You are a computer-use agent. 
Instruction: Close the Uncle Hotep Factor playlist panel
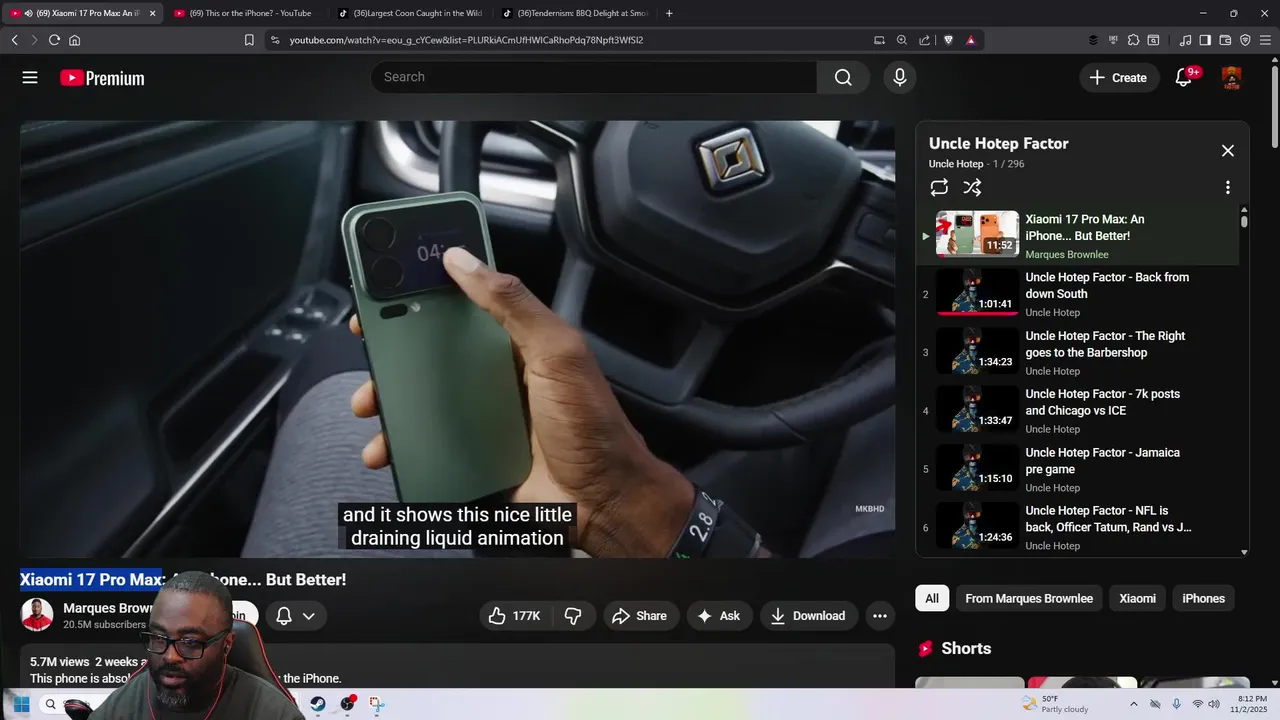pyautogui.click(x=1228, y=151)
